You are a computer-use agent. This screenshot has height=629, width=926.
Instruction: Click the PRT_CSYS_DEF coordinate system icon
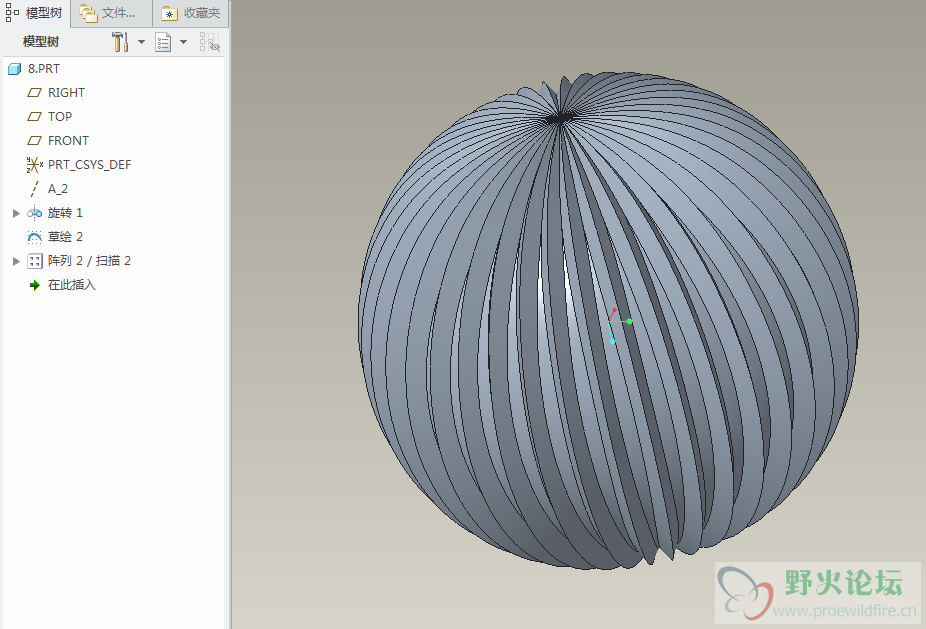click(x=34, y=165)
